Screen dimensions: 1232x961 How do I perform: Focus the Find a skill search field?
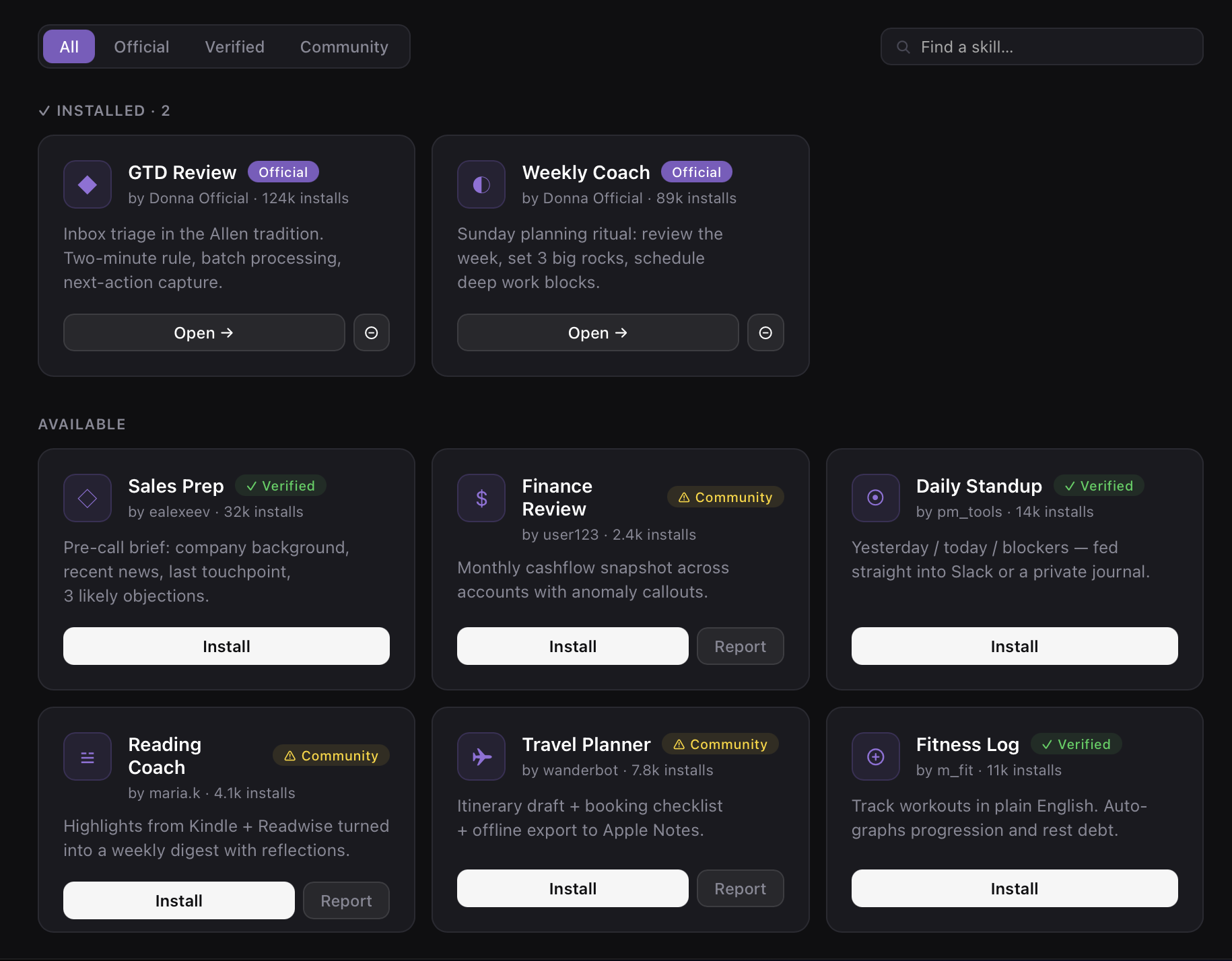pyautogui.click(x=1041, y=46)
